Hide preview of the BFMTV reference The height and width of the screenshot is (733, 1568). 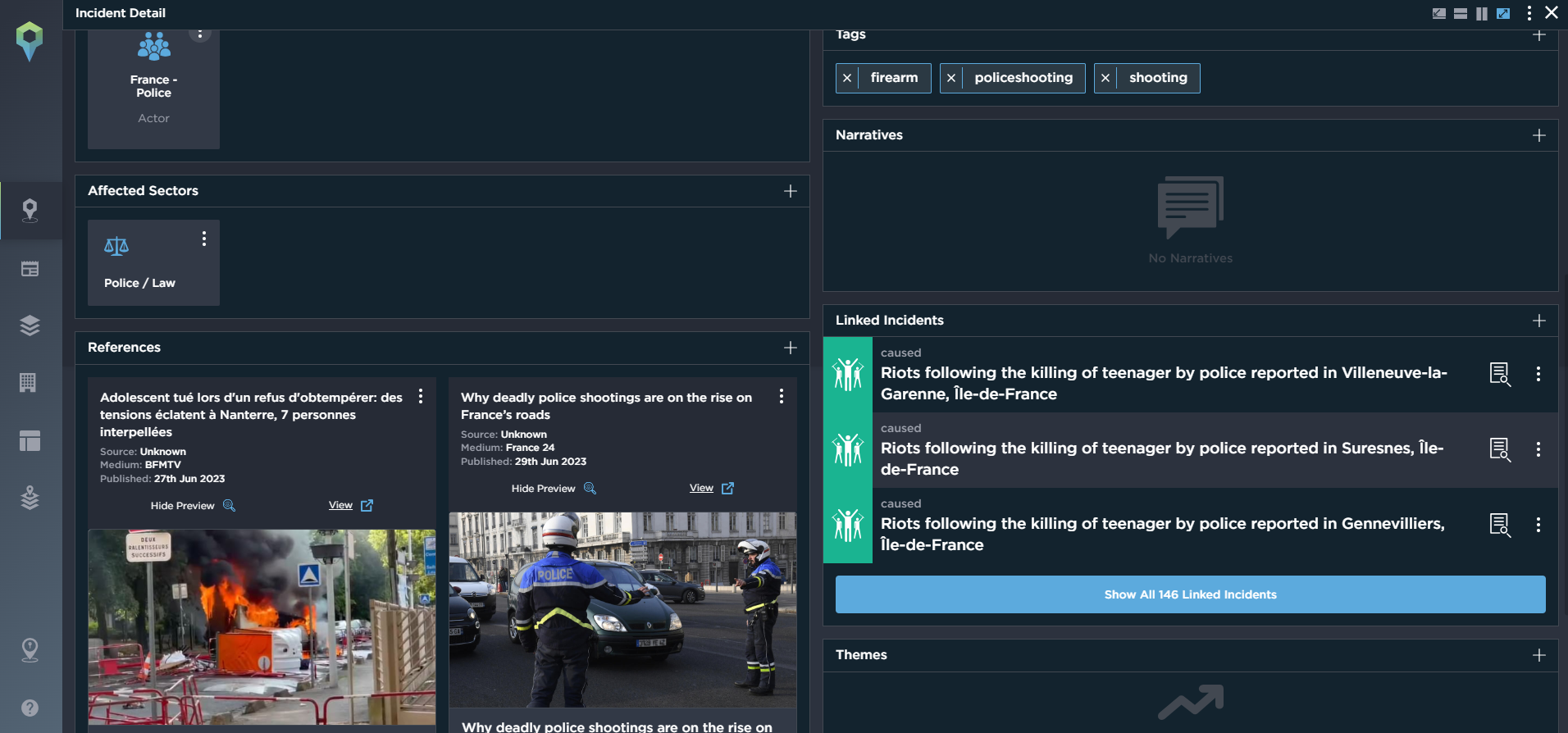[193, 506]
